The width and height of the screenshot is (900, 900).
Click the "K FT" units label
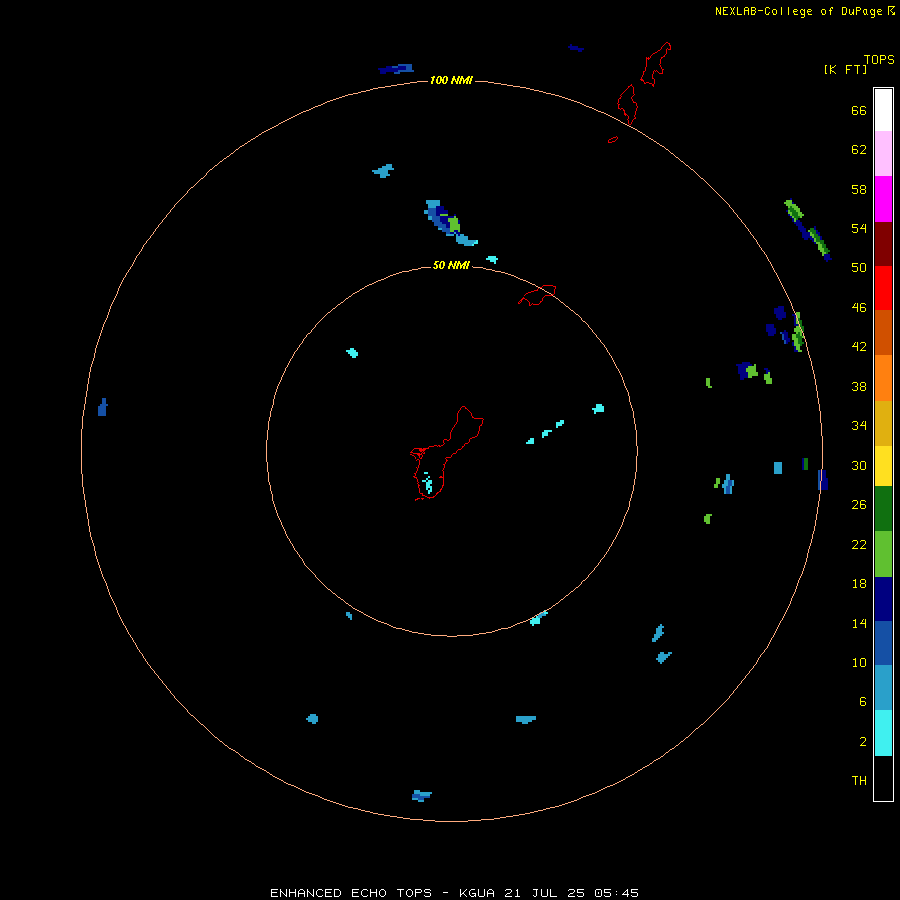845,69
